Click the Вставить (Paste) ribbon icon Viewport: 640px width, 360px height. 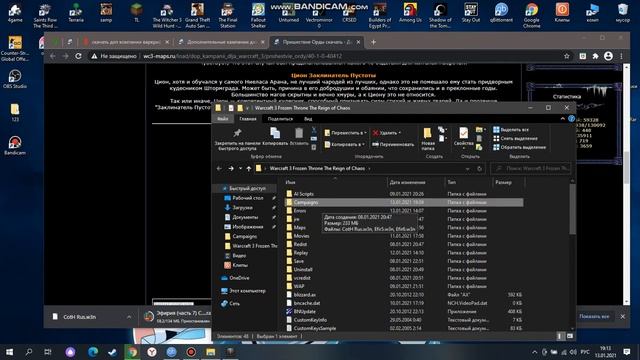[x=299, y=133]
